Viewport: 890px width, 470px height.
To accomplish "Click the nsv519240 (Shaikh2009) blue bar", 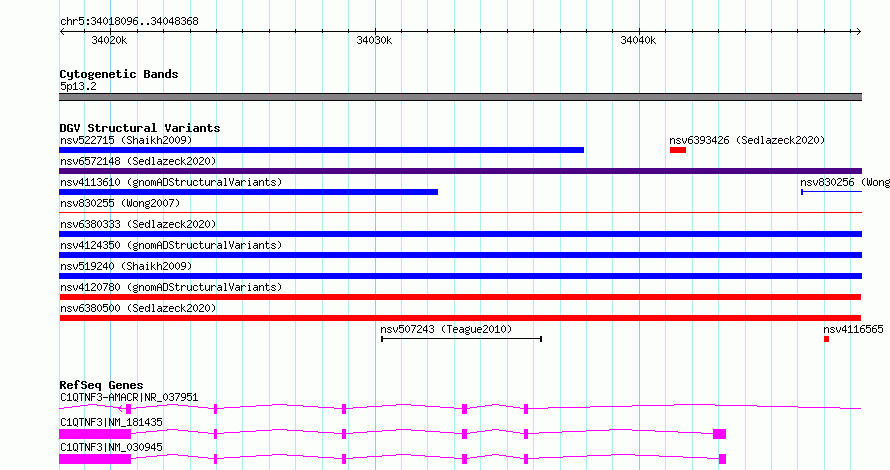I will tap(460, 276).
